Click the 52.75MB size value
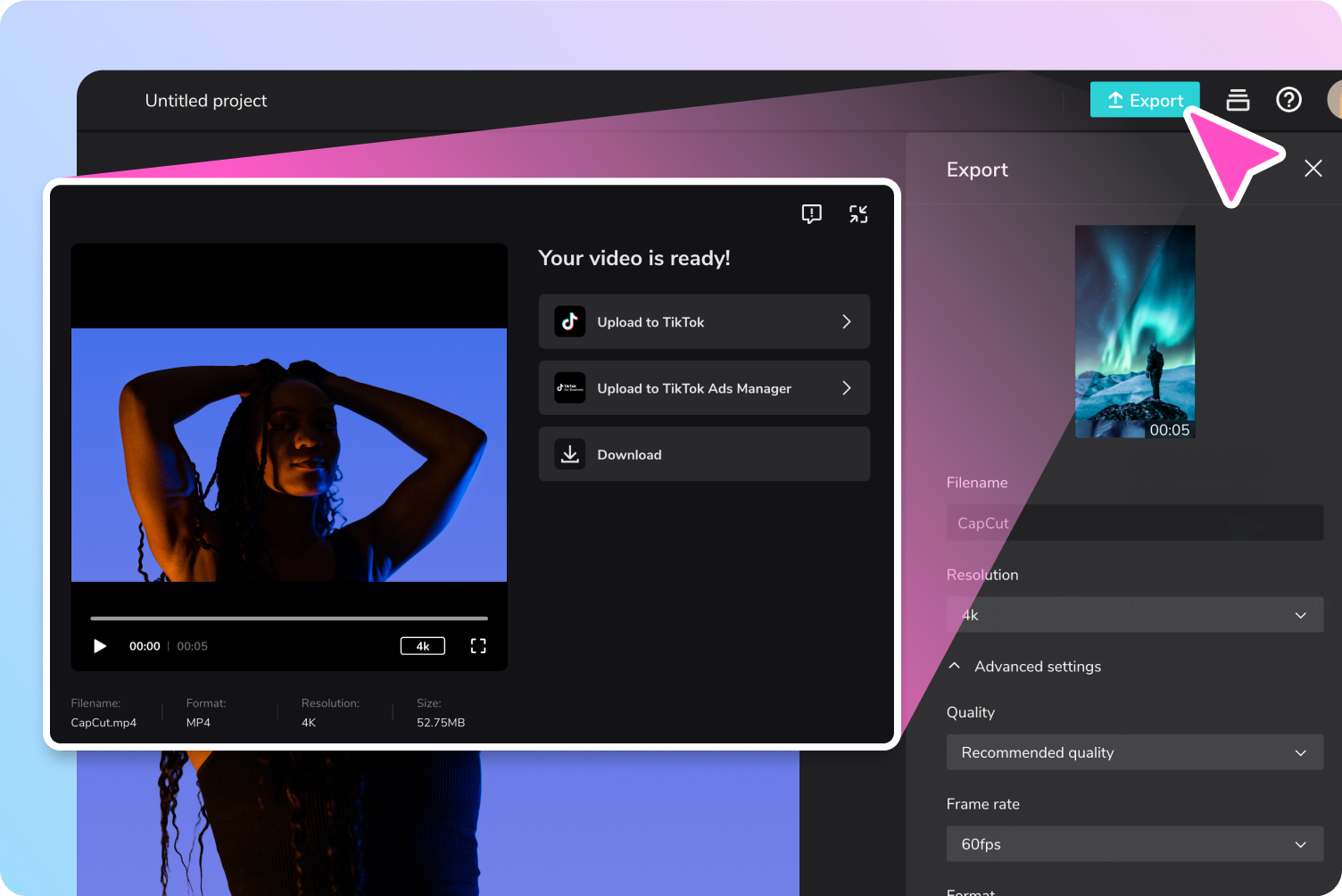The height and width of the screenshot is (896, 1342). tap(441, 723)
